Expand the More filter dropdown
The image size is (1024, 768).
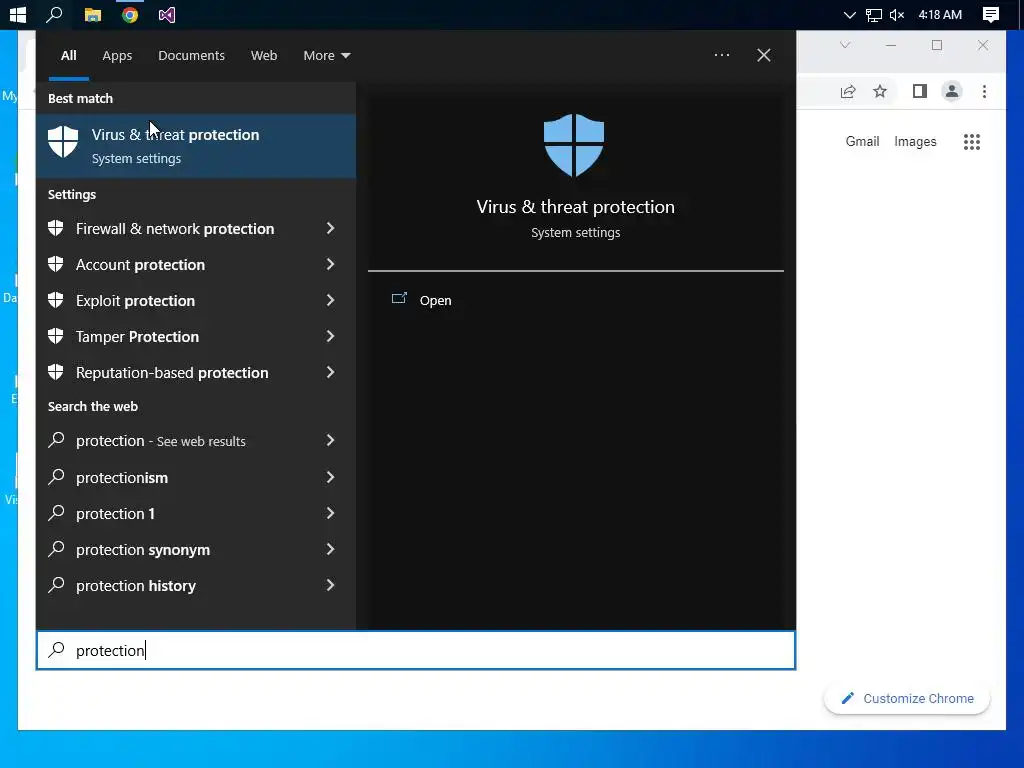pos(327,56)
